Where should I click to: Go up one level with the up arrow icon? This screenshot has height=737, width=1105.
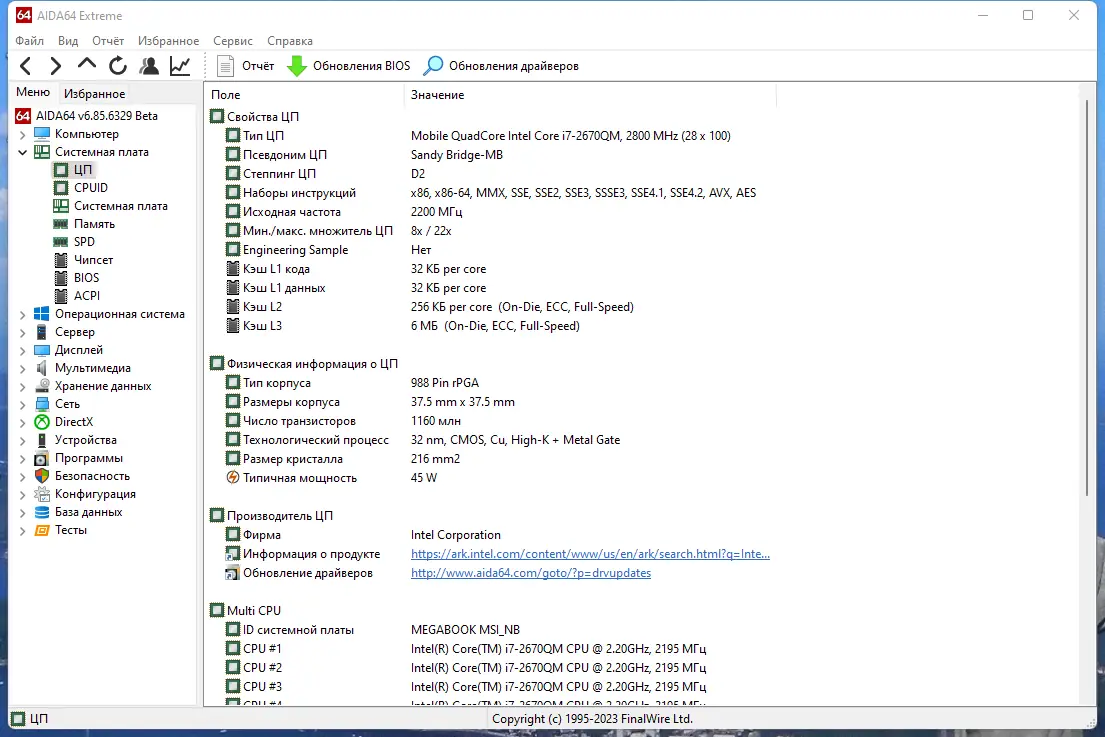pyautogui.click(x=87, y=65)
